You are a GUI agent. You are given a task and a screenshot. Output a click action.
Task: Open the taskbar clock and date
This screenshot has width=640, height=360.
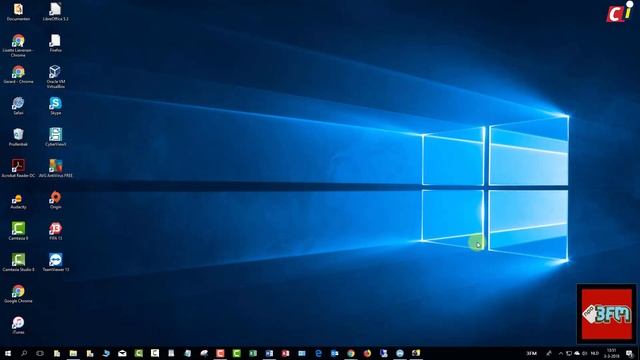pyautogui.click(x=611, y=353)
